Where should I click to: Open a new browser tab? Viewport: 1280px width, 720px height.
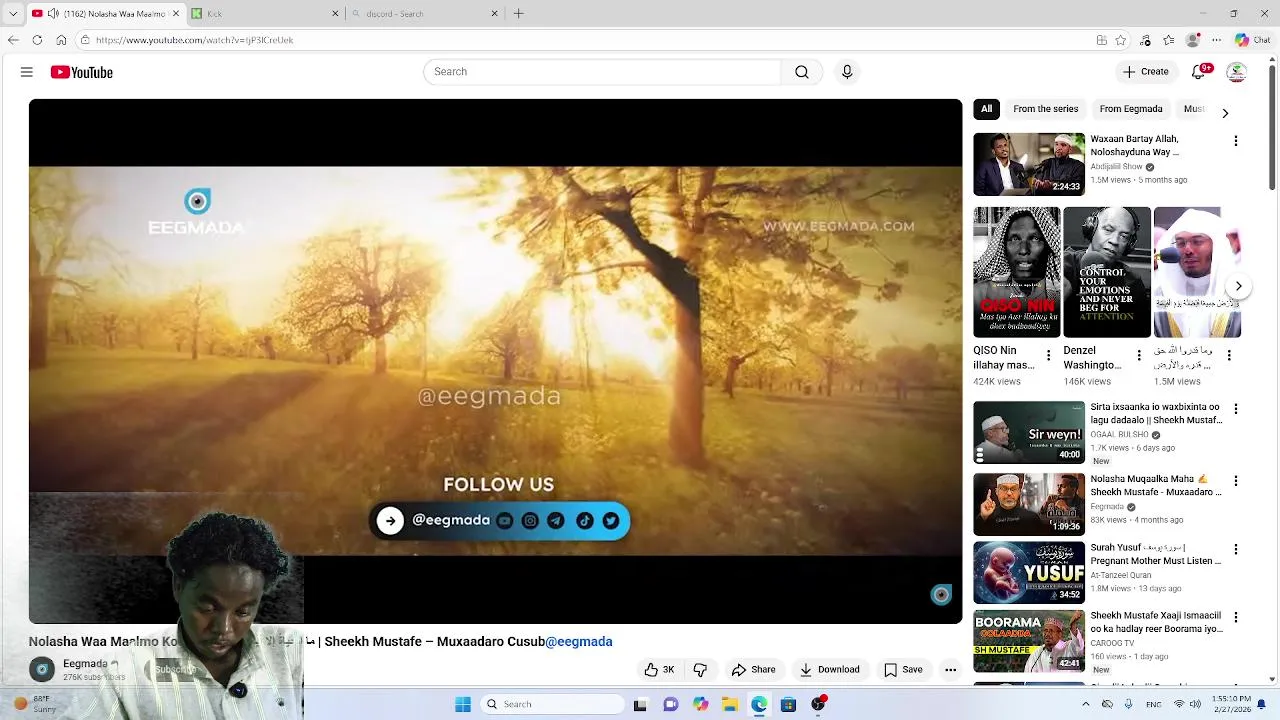tap(518, 14)
